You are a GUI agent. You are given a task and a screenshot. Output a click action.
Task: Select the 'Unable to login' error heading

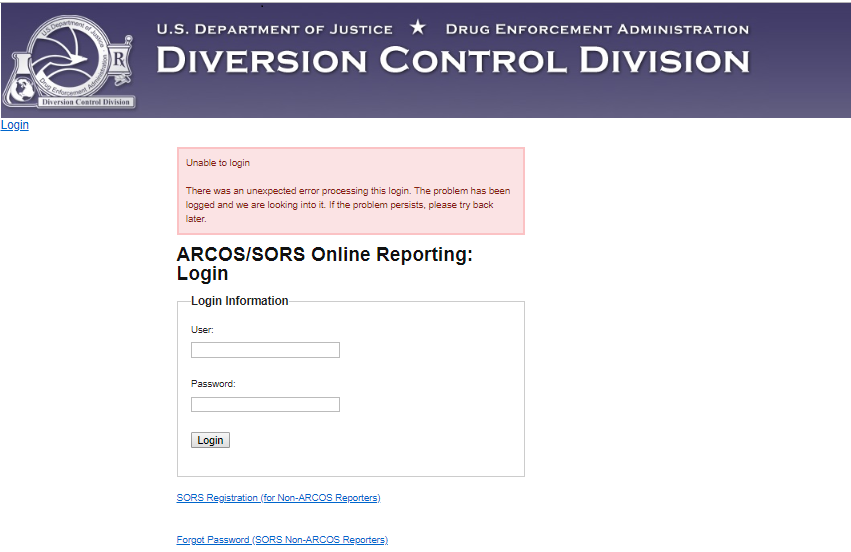tap(218, 163)
